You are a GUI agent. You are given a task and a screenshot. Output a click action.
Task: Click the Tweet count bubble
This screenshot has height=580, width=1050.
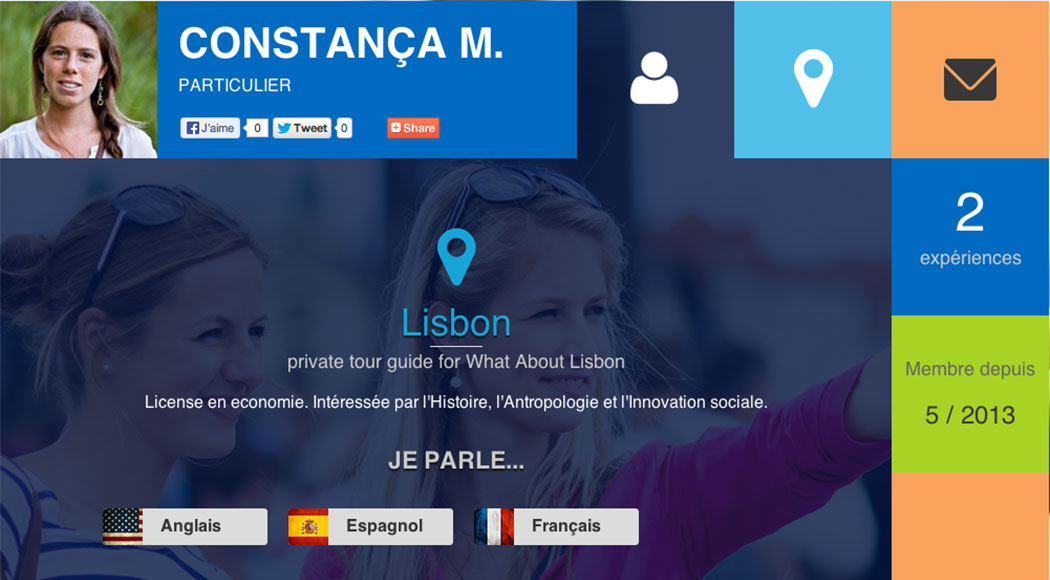click(x=344, y=128)
